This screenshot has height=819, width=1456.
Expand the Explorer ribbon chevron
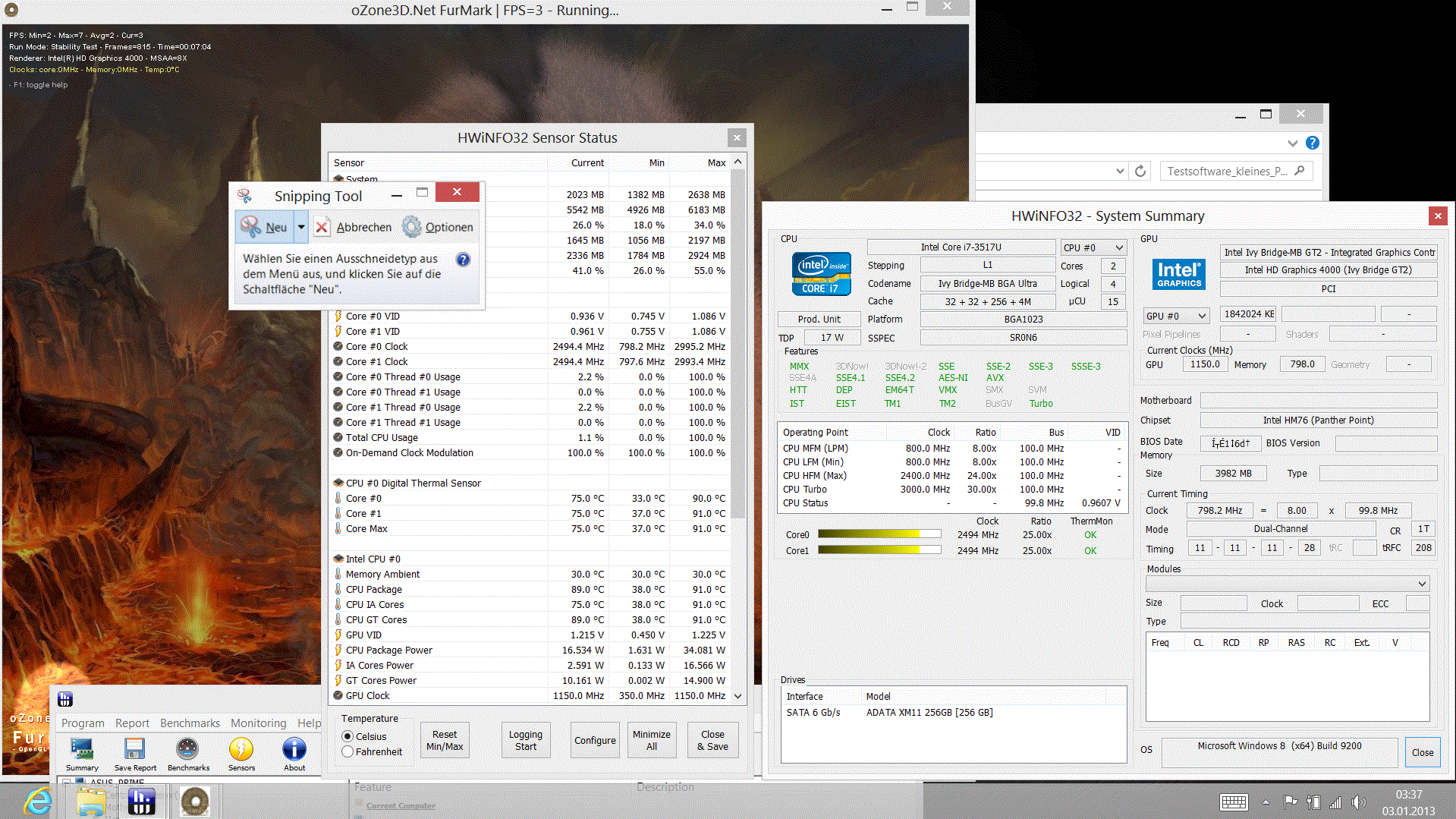1292,143
